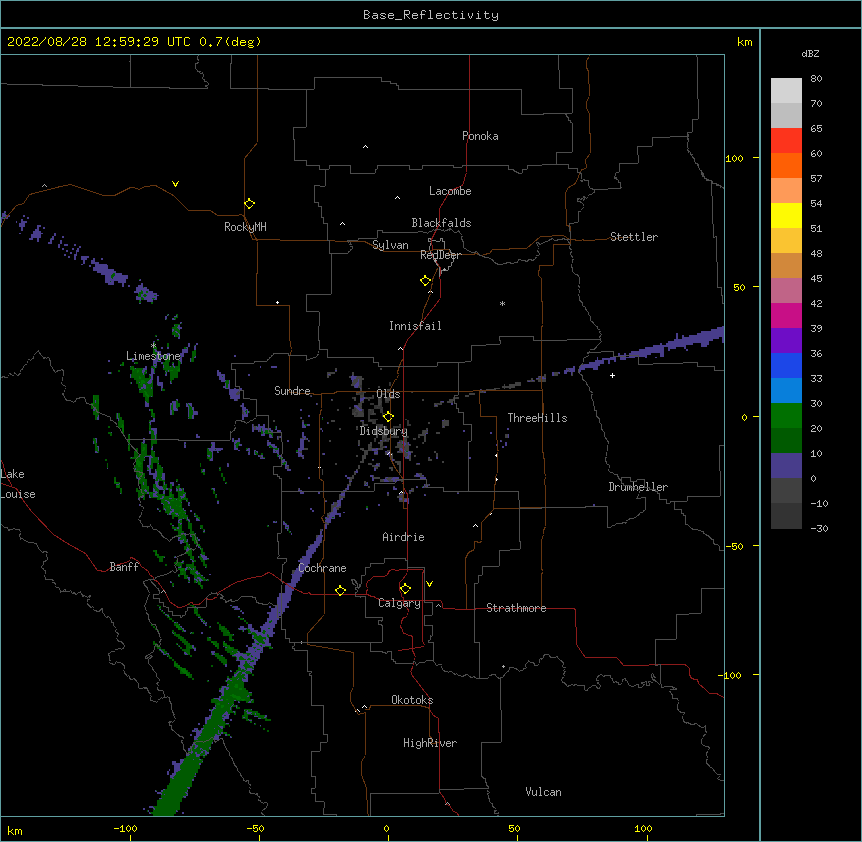
Task: Click the yellow diamond marker under Cochrane label
Action: tap(340, 590)
